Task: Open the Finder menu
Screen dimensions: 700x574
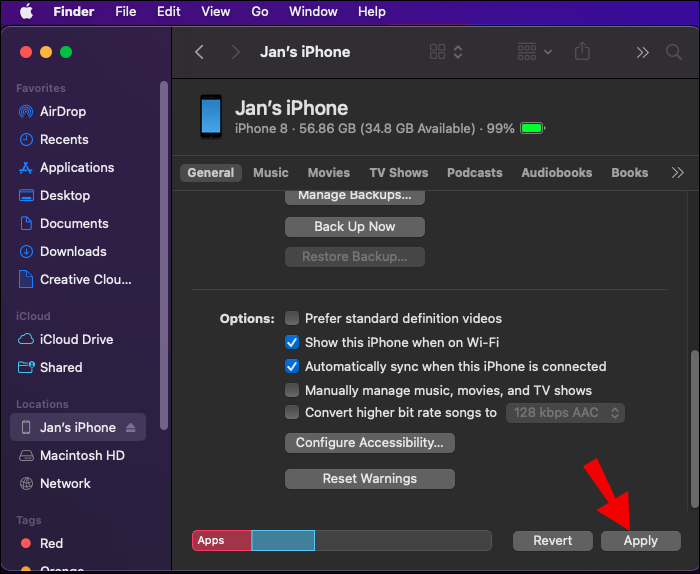Action: (74, 12)
